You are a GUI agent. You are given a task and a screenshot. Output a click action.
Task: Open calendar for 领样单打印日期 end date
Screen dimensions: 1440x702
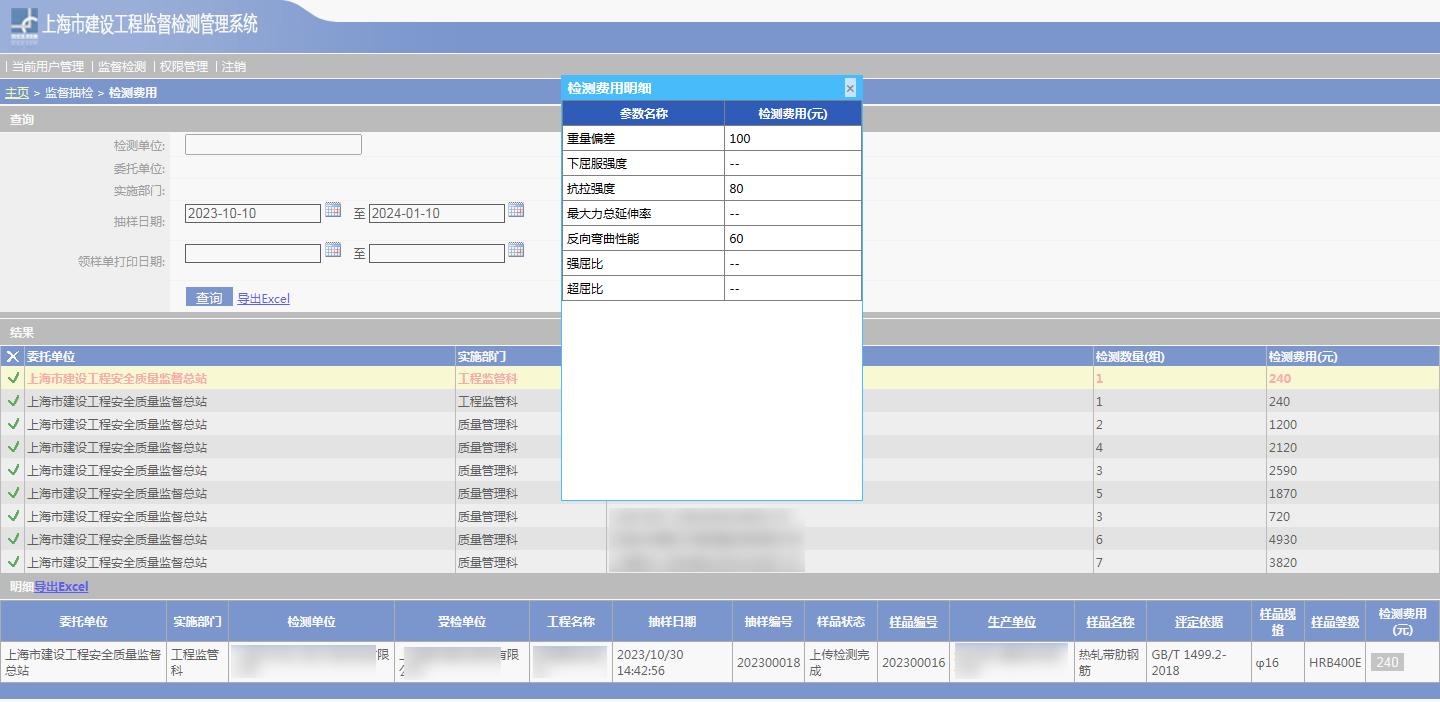point(516,250)
